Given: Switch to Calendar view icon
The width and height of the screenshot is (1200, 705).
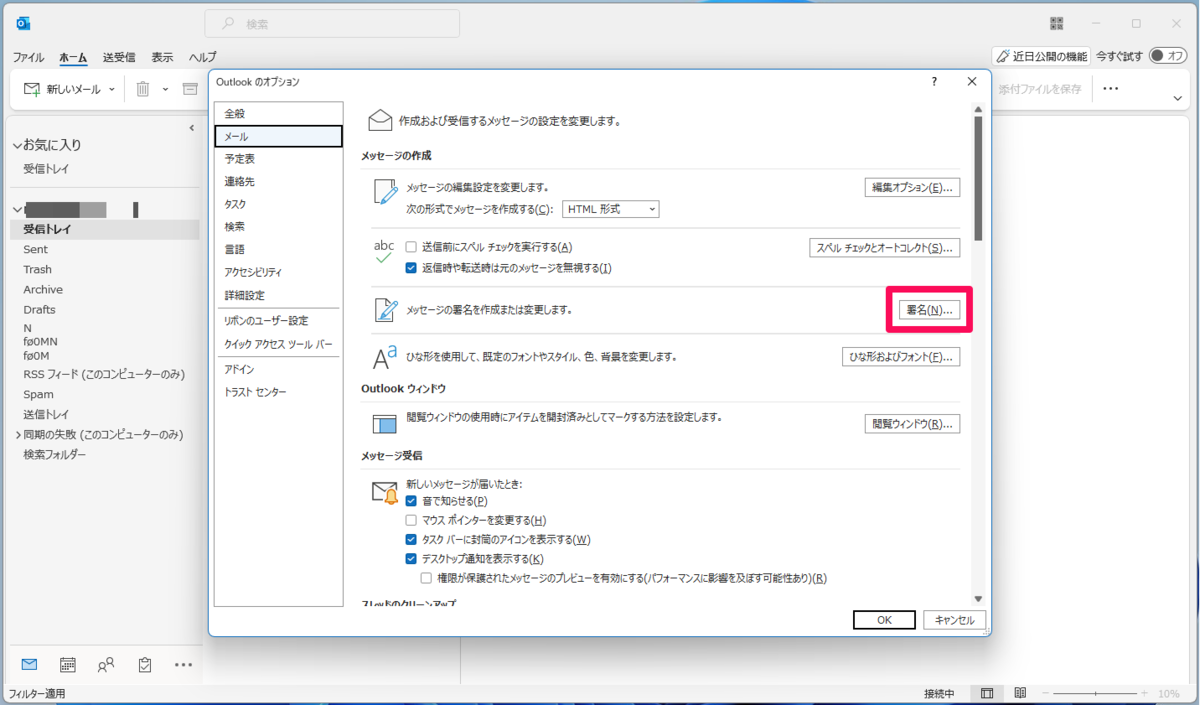Looking at the screenshot, I should click(68, 665).
